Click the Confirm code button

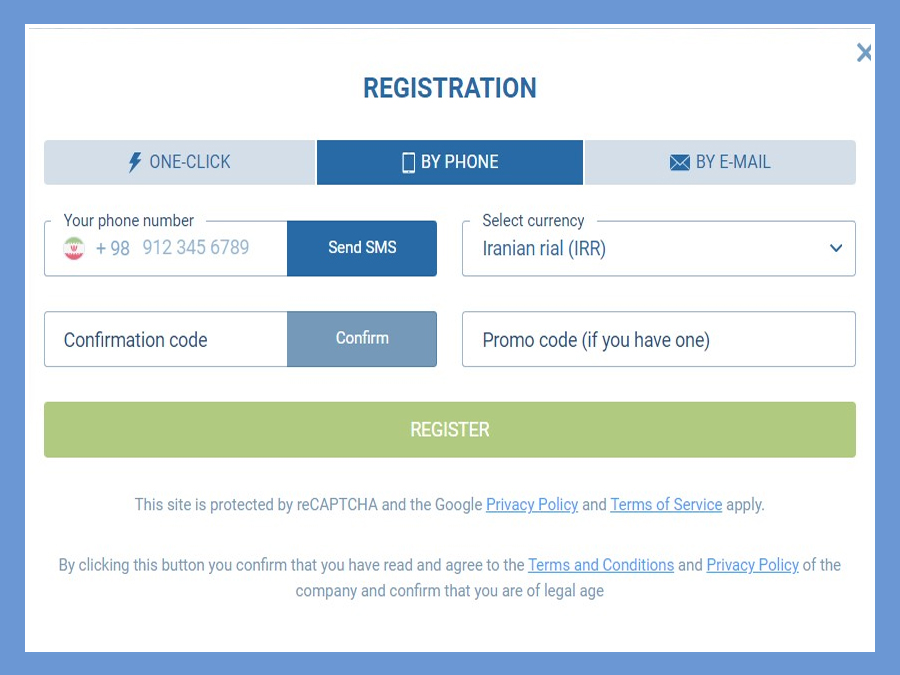[x=362, y=339]
